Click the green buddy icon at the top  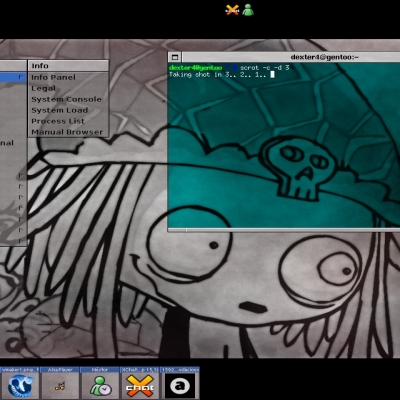tap(248, 10)
